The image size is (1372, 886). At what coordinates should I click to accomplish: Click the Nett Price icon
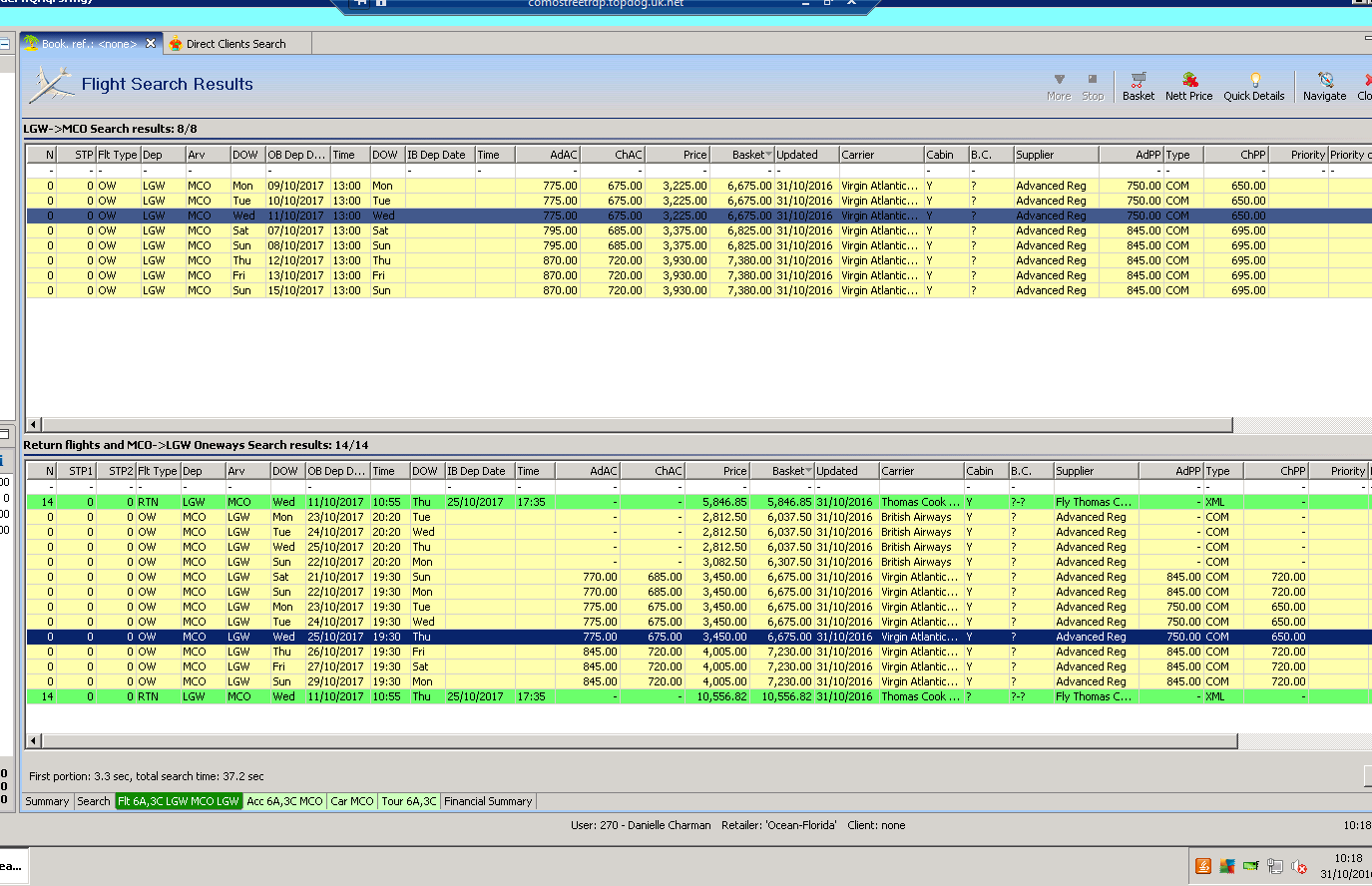[x=1188, y=80]
